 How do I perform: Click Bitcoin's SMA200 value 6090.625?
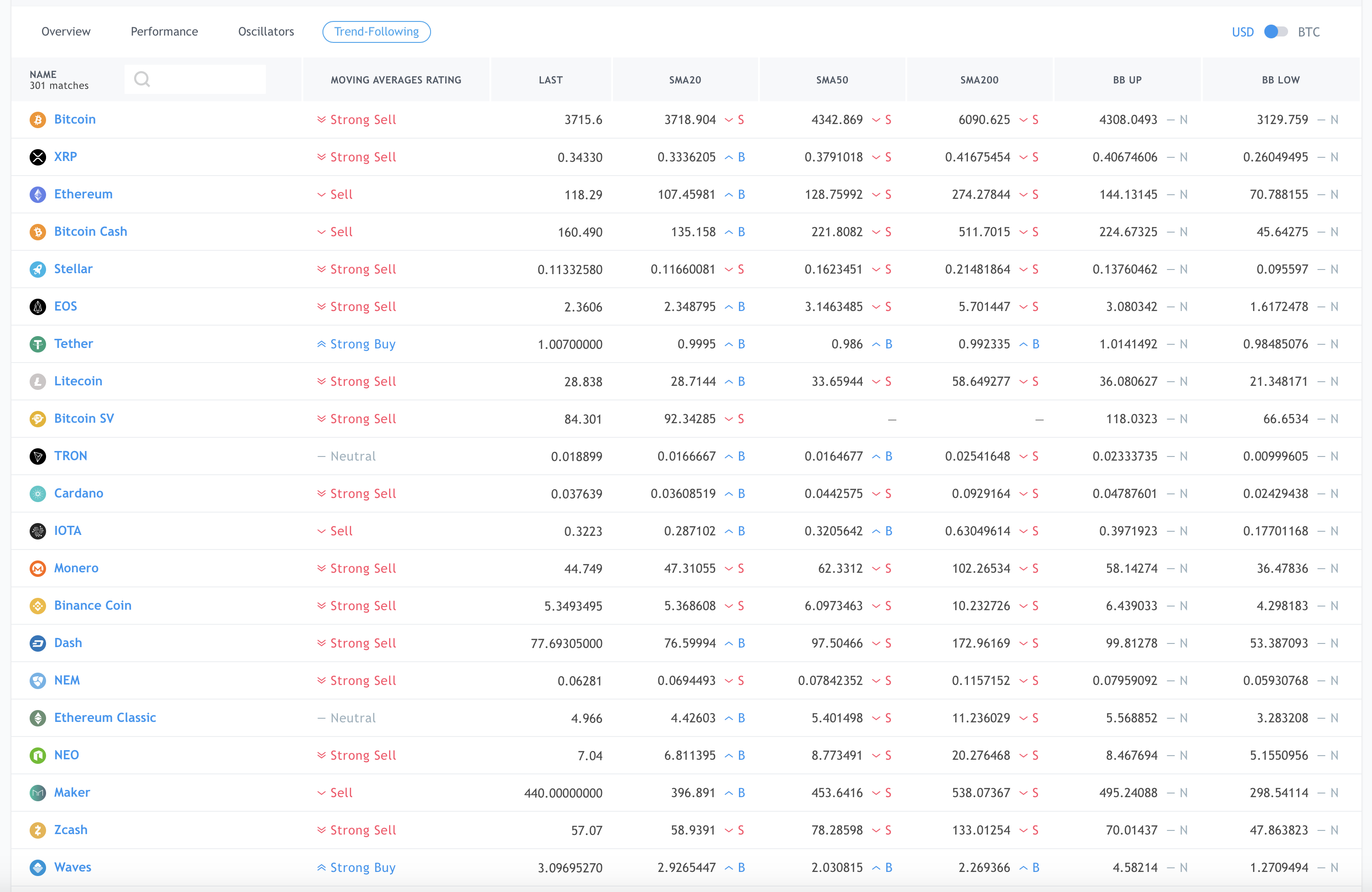click(x=984, y=120)
